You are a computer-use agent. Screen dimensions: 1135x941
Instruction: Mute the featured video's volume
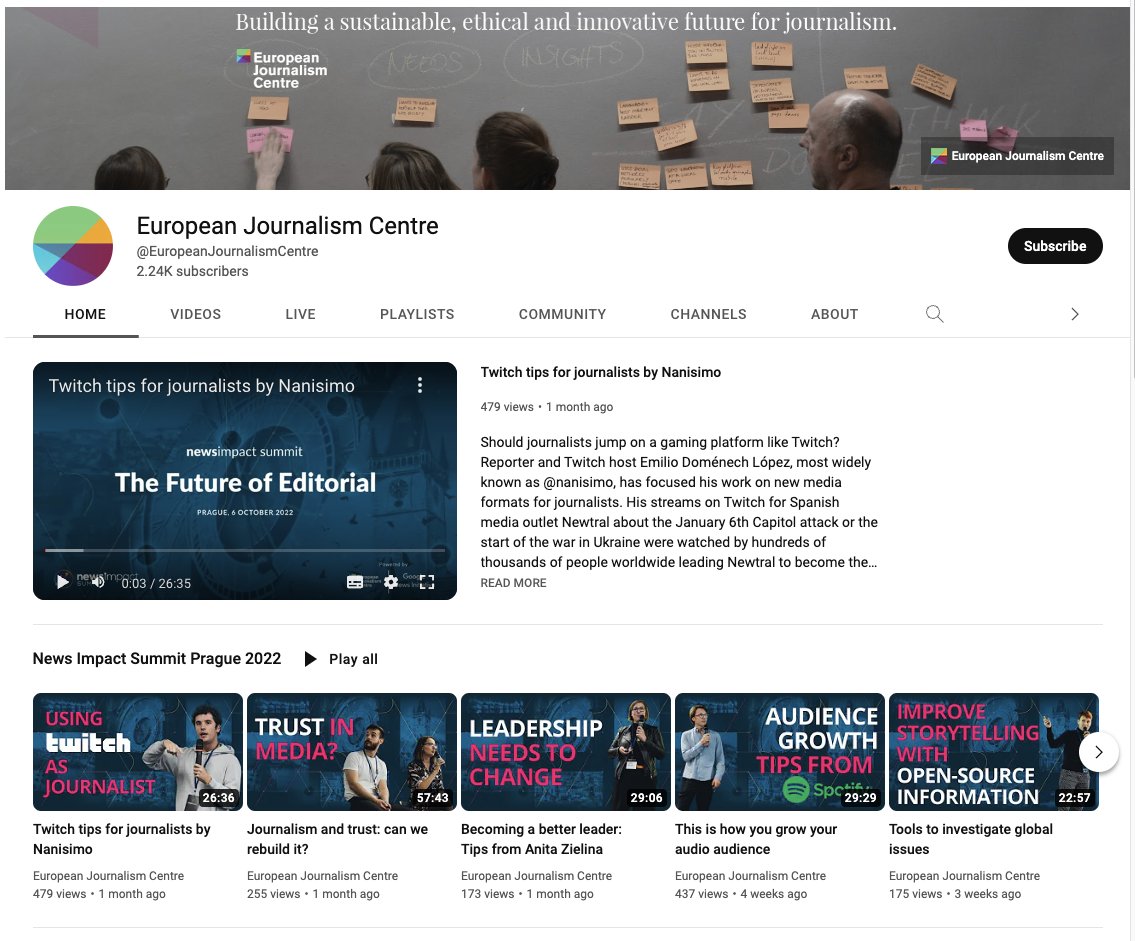98,582
